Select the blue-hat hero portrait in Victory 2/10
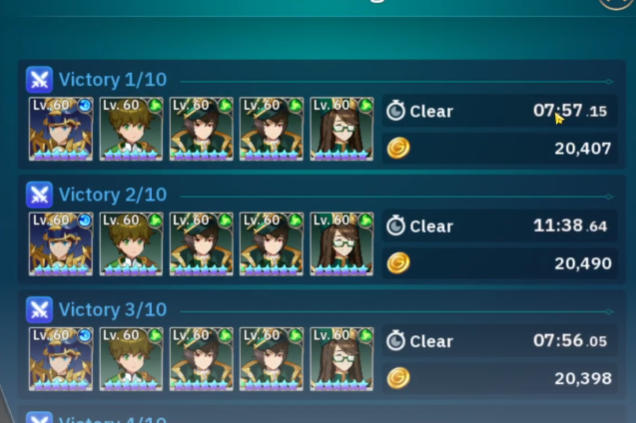Image resolution: width=636 pixels, height=423 pixels. coord(61,244)
